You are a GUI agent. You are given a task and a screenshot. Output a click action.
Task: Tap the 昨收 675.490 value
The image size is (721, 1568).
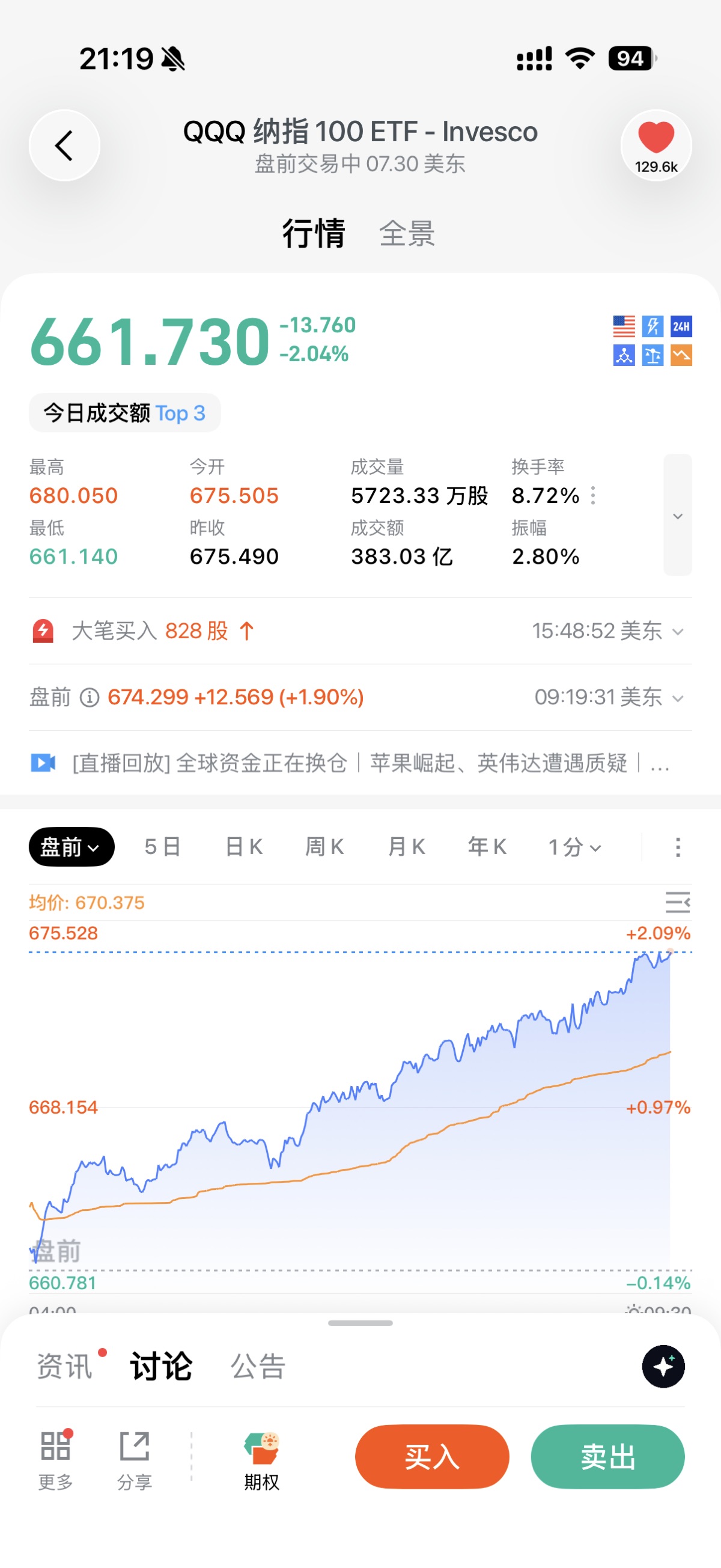(234, 557)
